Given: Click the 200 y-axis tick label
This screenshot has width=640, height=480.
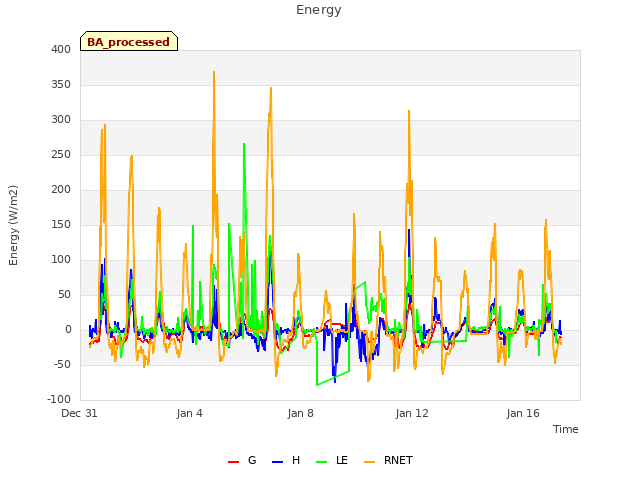Looking at the screenshot, I should (61, 189).
